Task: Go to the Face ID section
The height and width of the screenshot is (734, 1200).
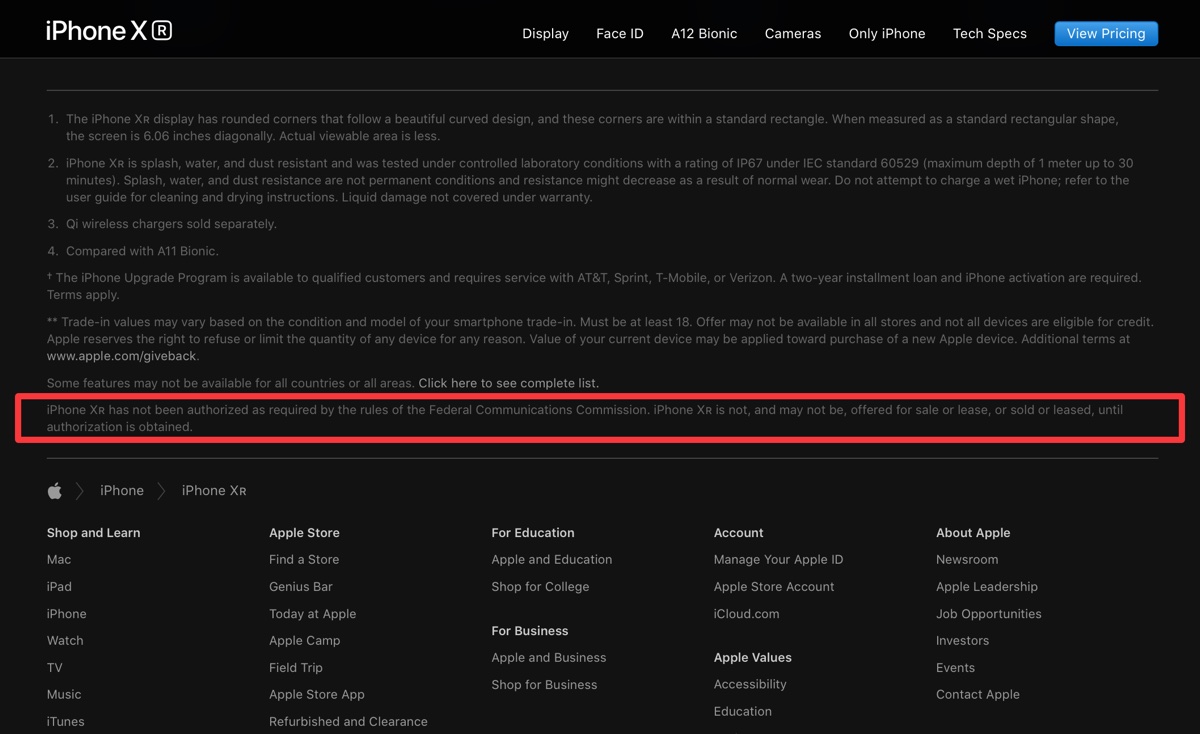Action: 620,33
